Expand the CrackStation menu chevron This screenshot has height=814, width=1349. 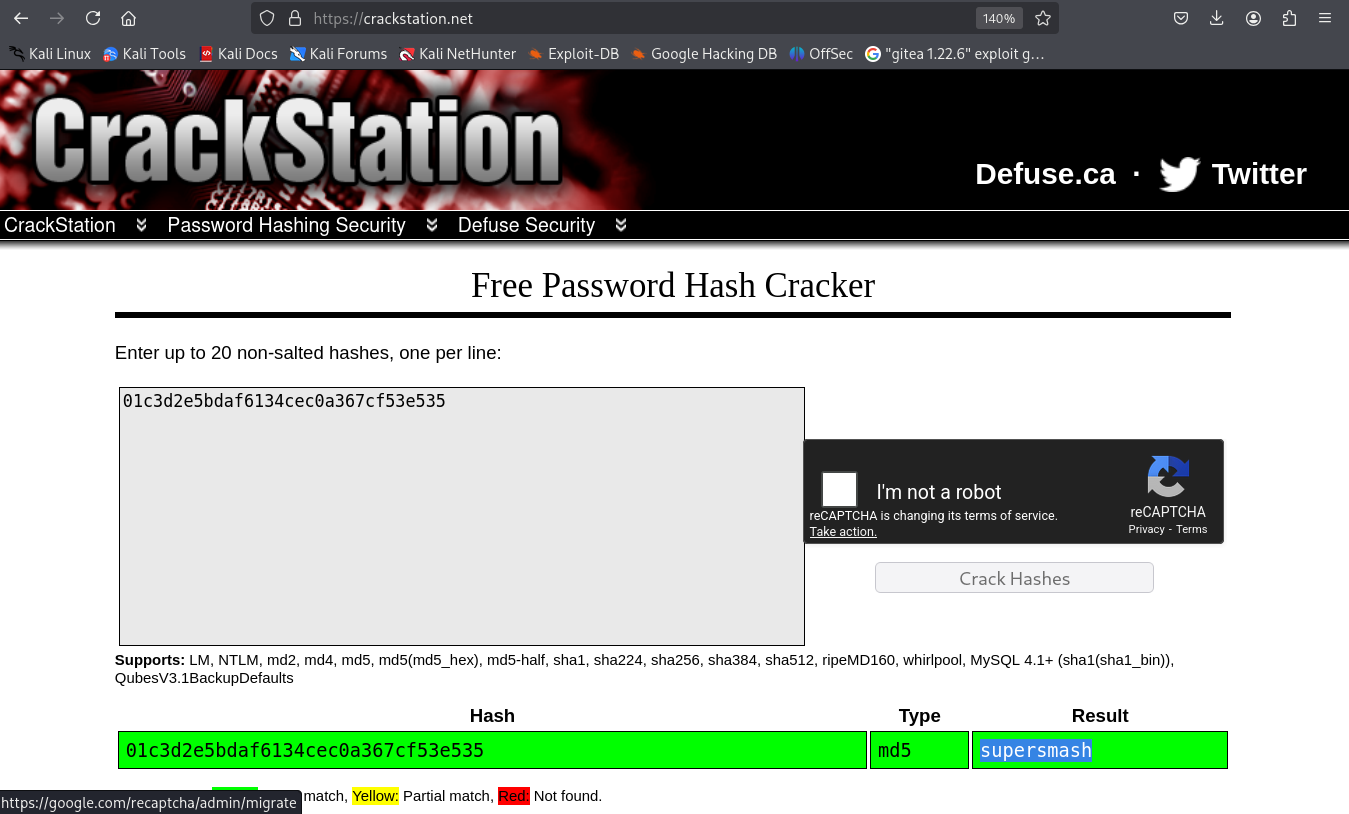[141, 225]
